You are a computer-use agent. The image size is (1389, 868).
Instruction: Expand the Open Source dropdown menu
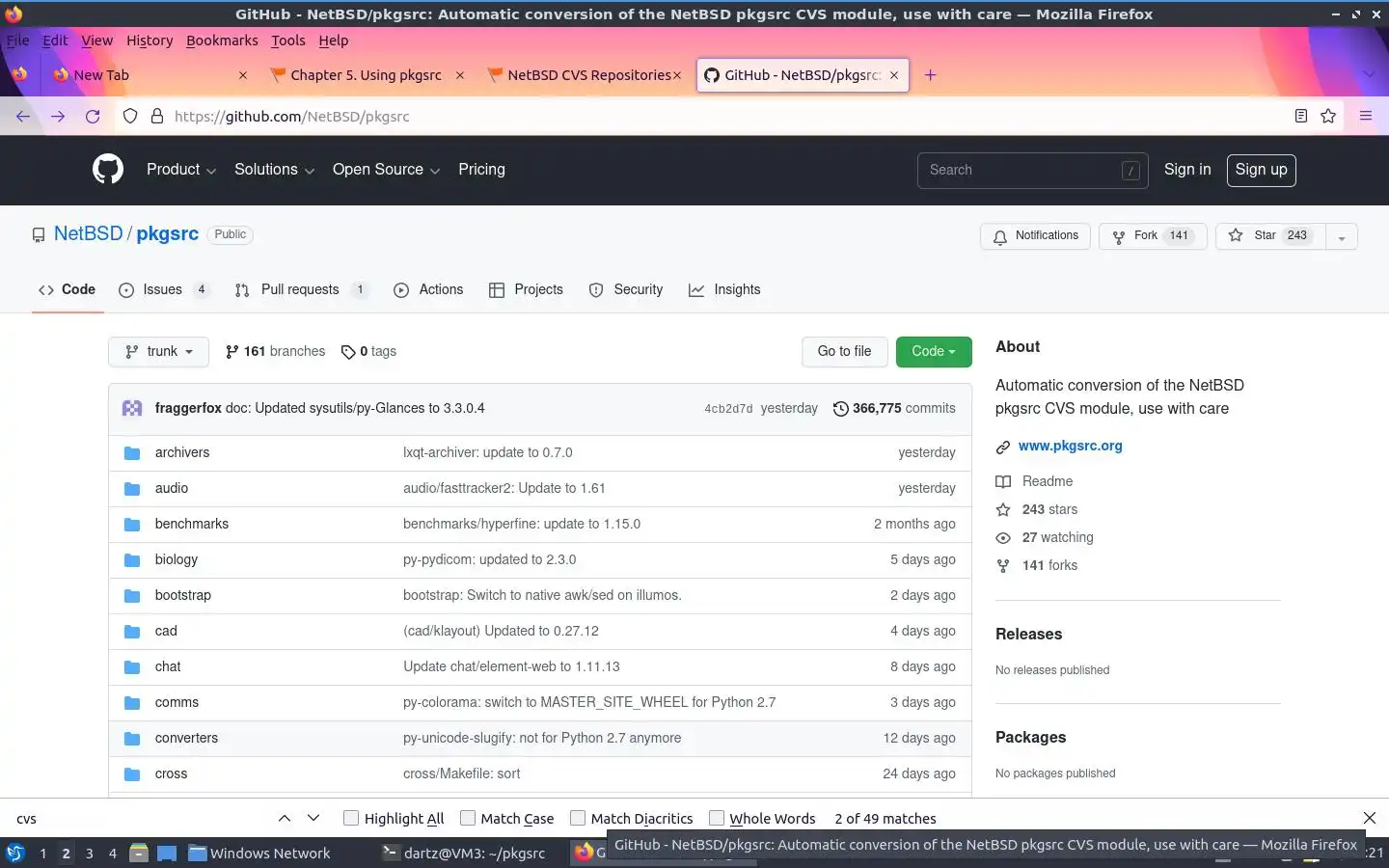tap(387, 169)
